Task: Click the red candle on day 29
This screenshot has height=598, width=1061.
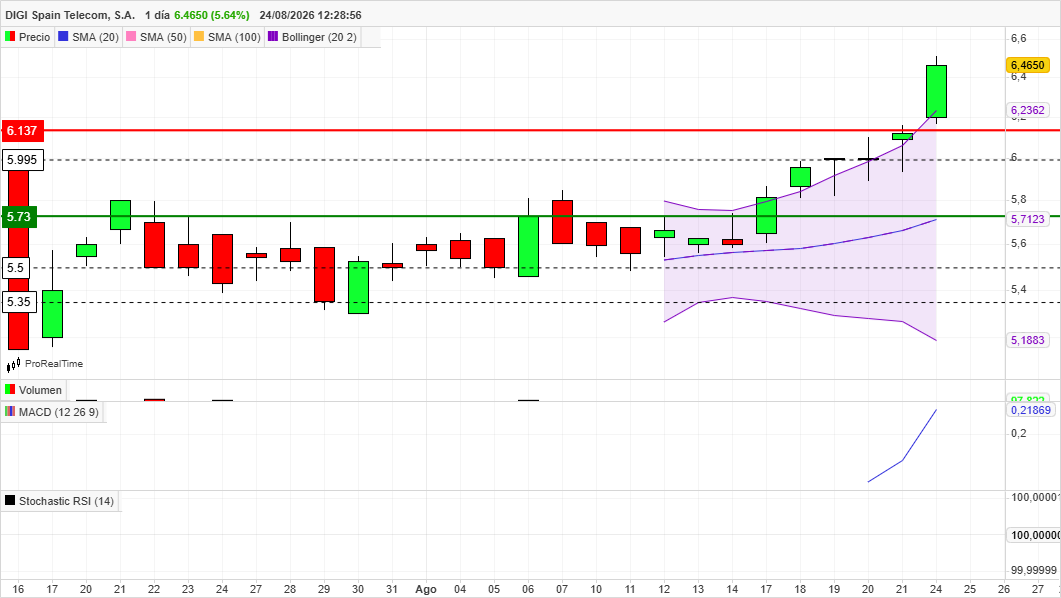Action: coord(324,275)
